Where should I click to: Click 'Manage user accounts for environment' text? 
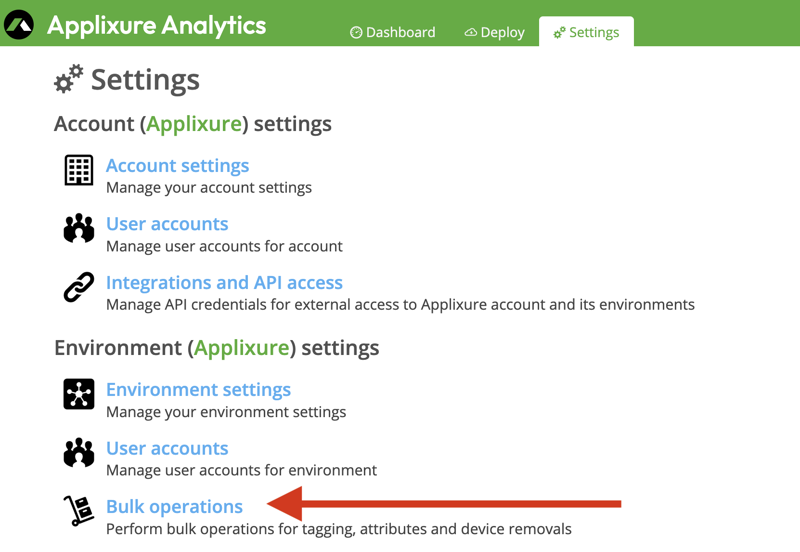click(x=241, y=470)
